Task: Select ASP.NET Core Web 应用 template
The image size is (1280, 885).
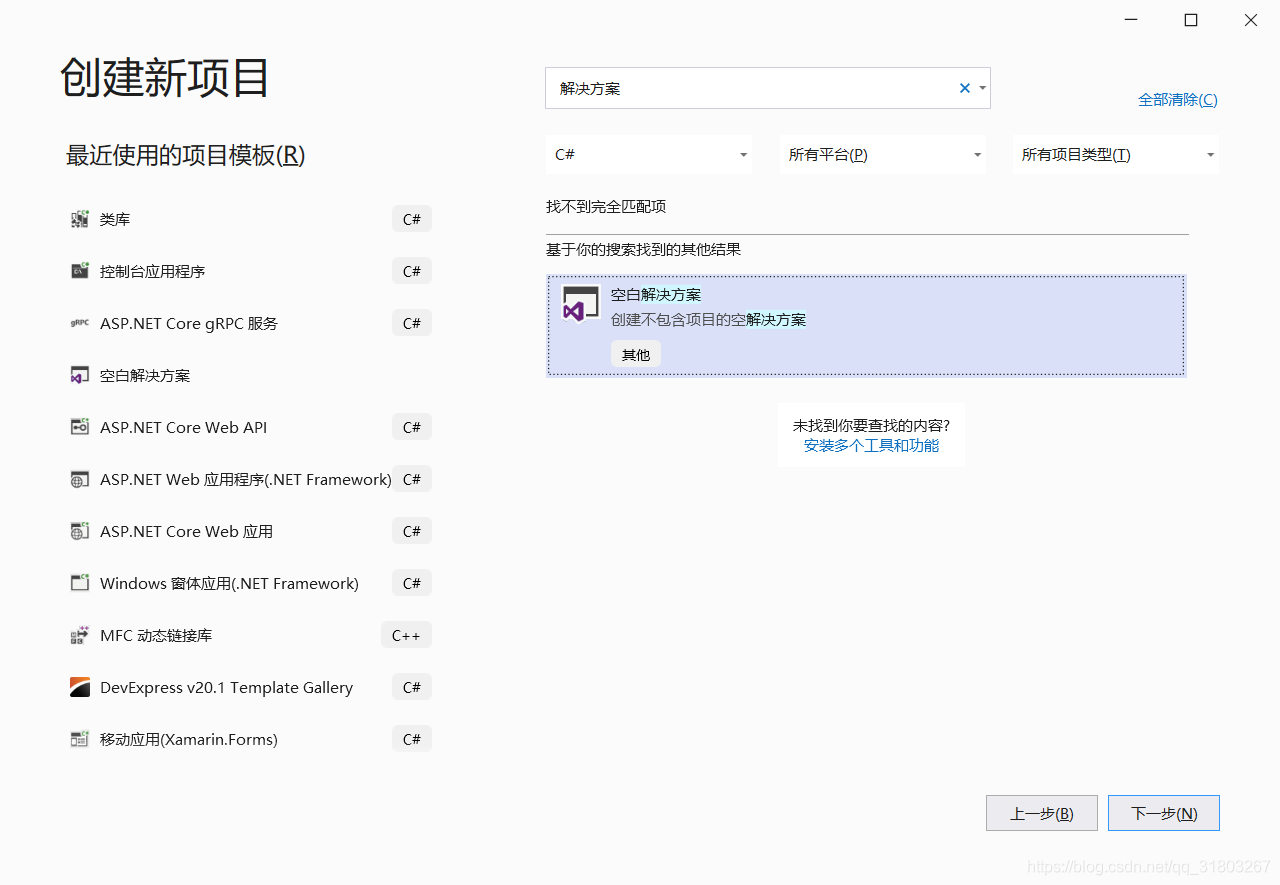Action: tap(250, 531)
